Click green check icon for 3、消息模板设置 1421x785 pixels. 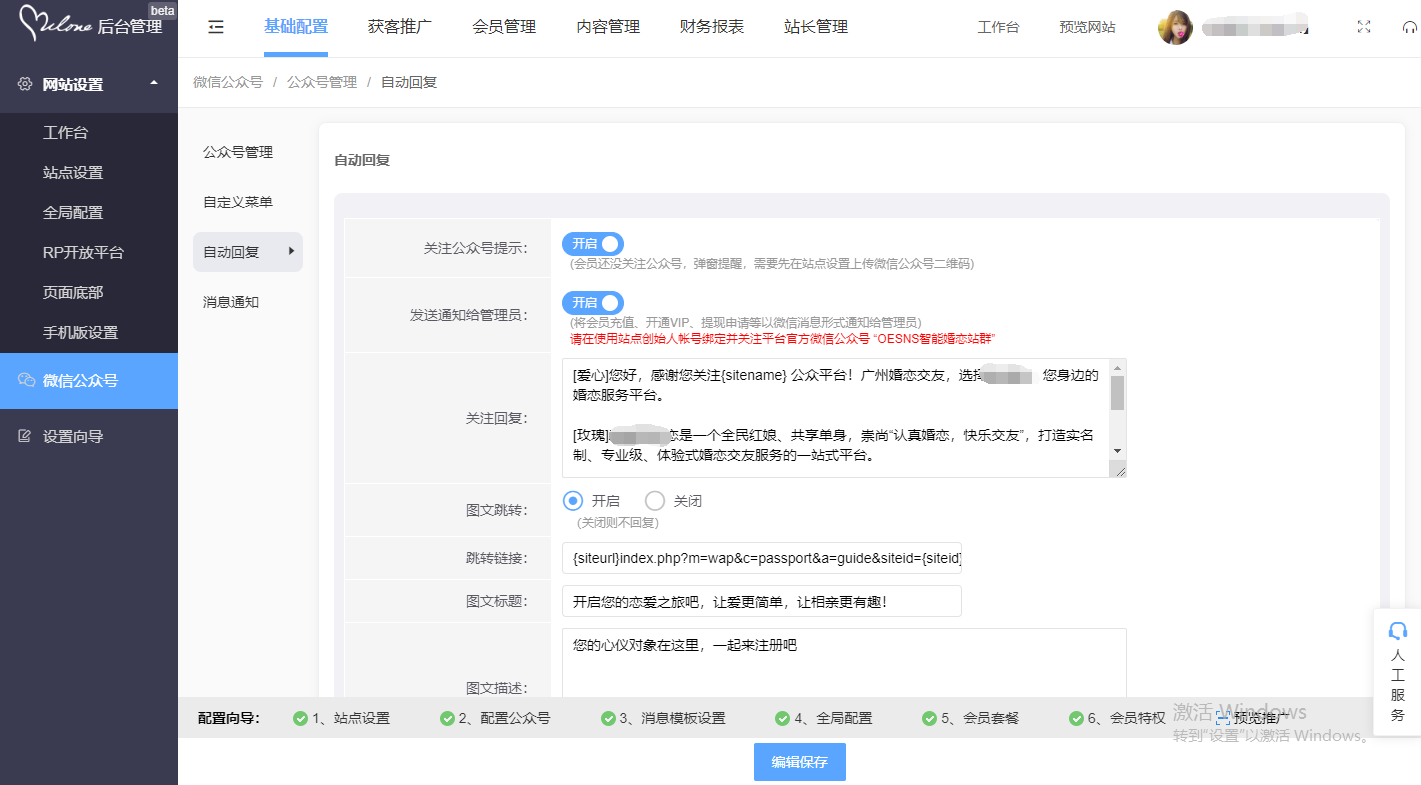pyautogui.click(x=608, y=718)
